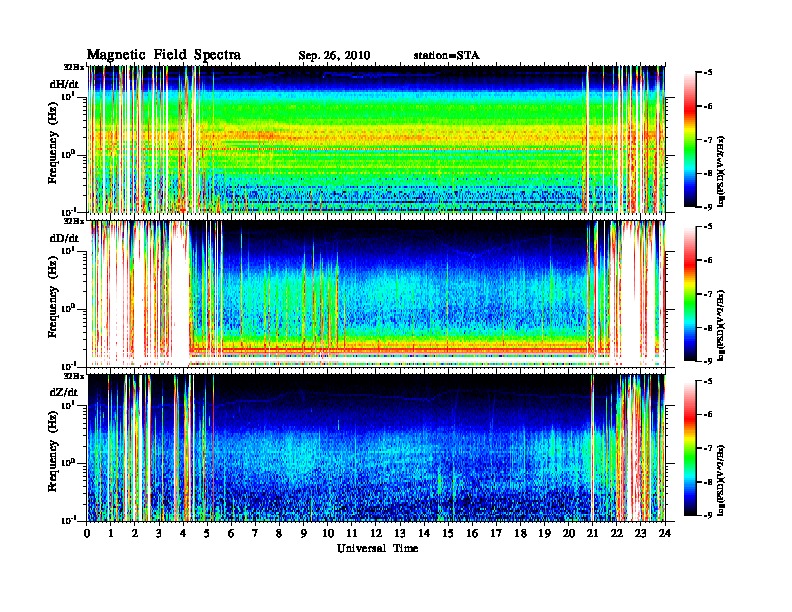Click the hour "23" tick label
This screenshot has width=792, height=612.
click(641, 533)
